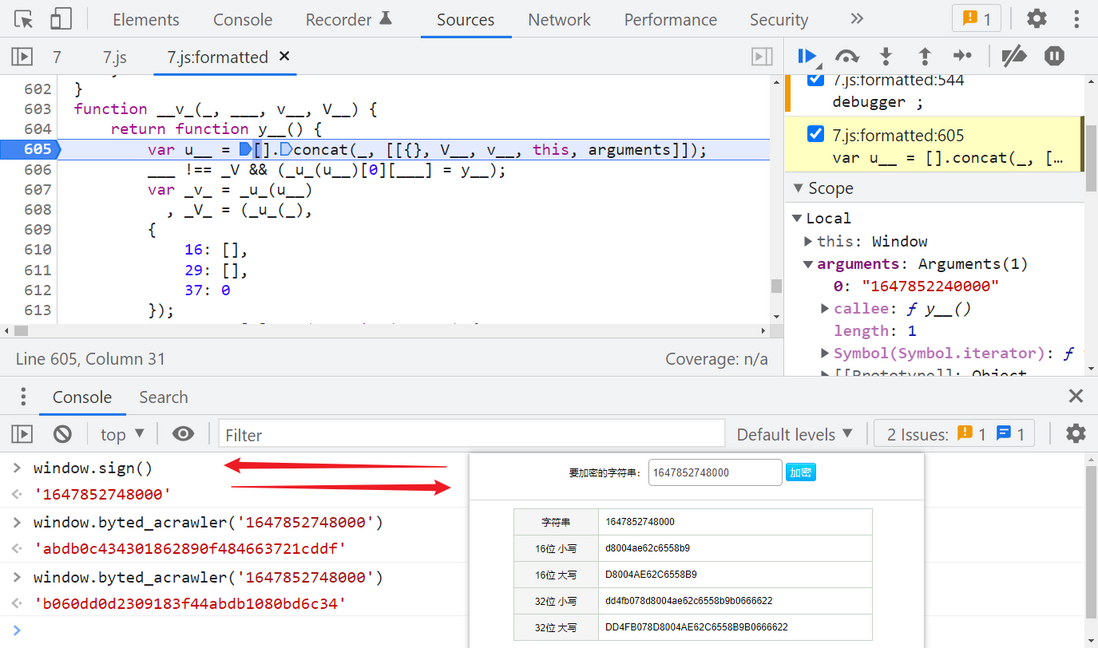
Task: Focus the string-to-encrypt input box
Action: [x=714, y=472]
